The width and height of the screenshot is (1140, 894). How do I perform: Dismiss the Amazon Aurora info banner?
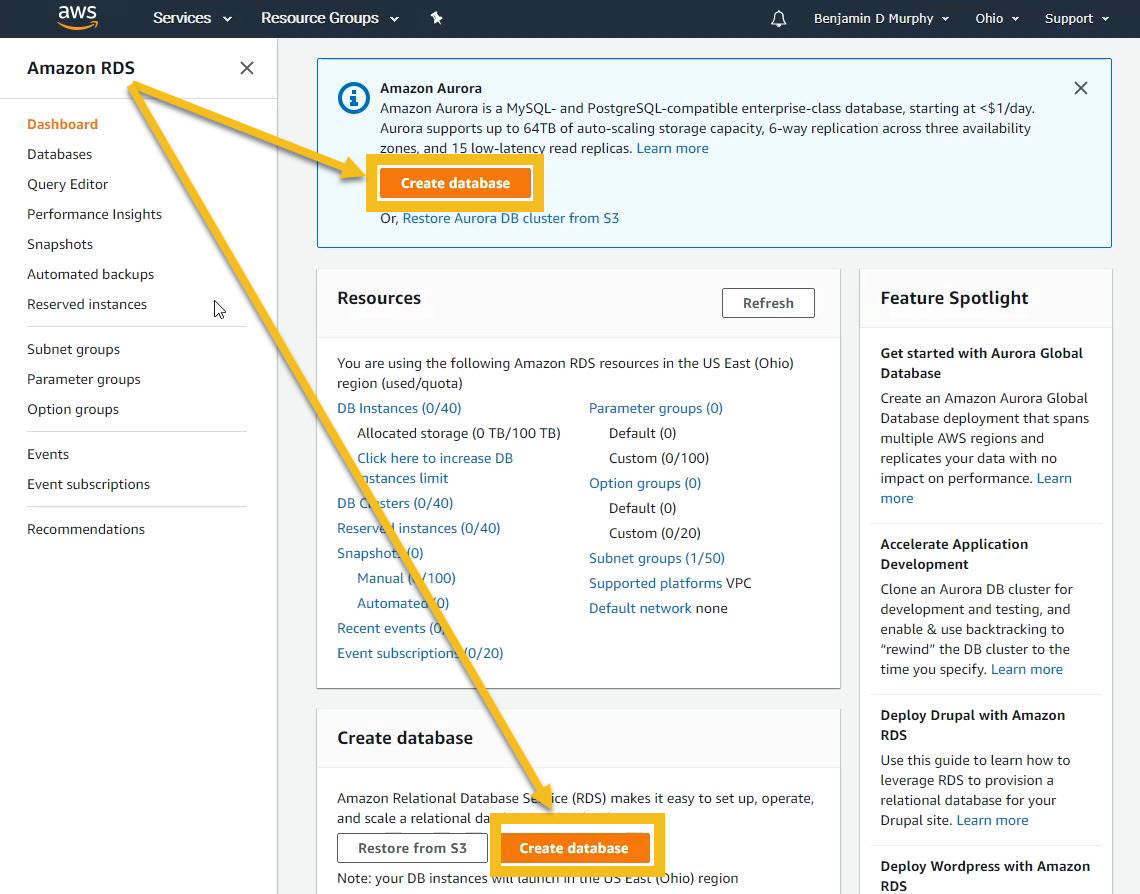tap(1080, 88)
